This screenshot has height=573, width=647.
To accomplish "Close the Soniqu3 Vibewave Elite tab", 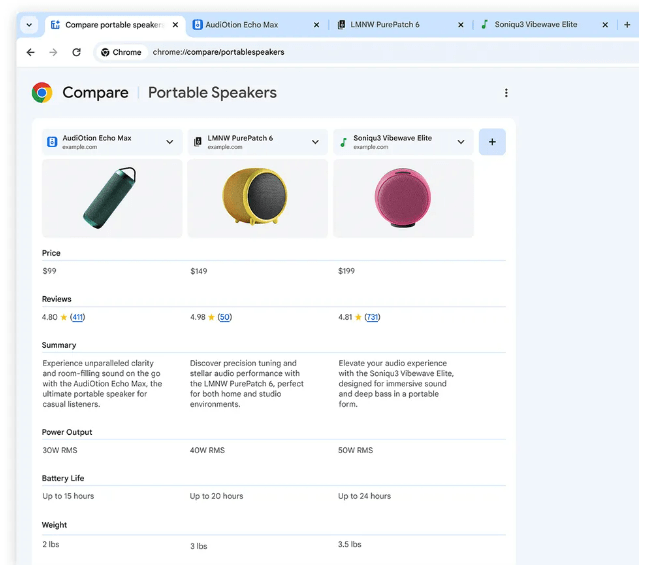I will pyautogui.click(x=605, y=25).
